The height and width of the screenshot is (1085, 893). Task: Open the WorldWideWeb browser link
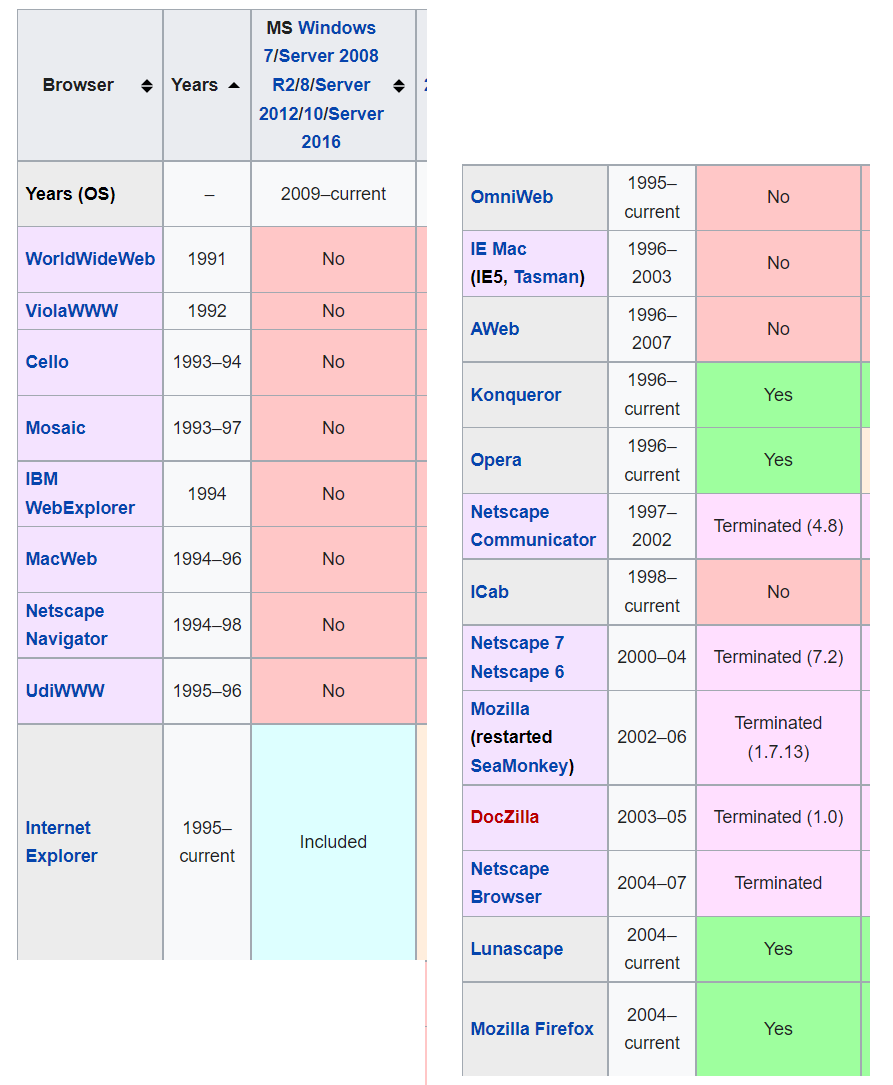[90, 259]
